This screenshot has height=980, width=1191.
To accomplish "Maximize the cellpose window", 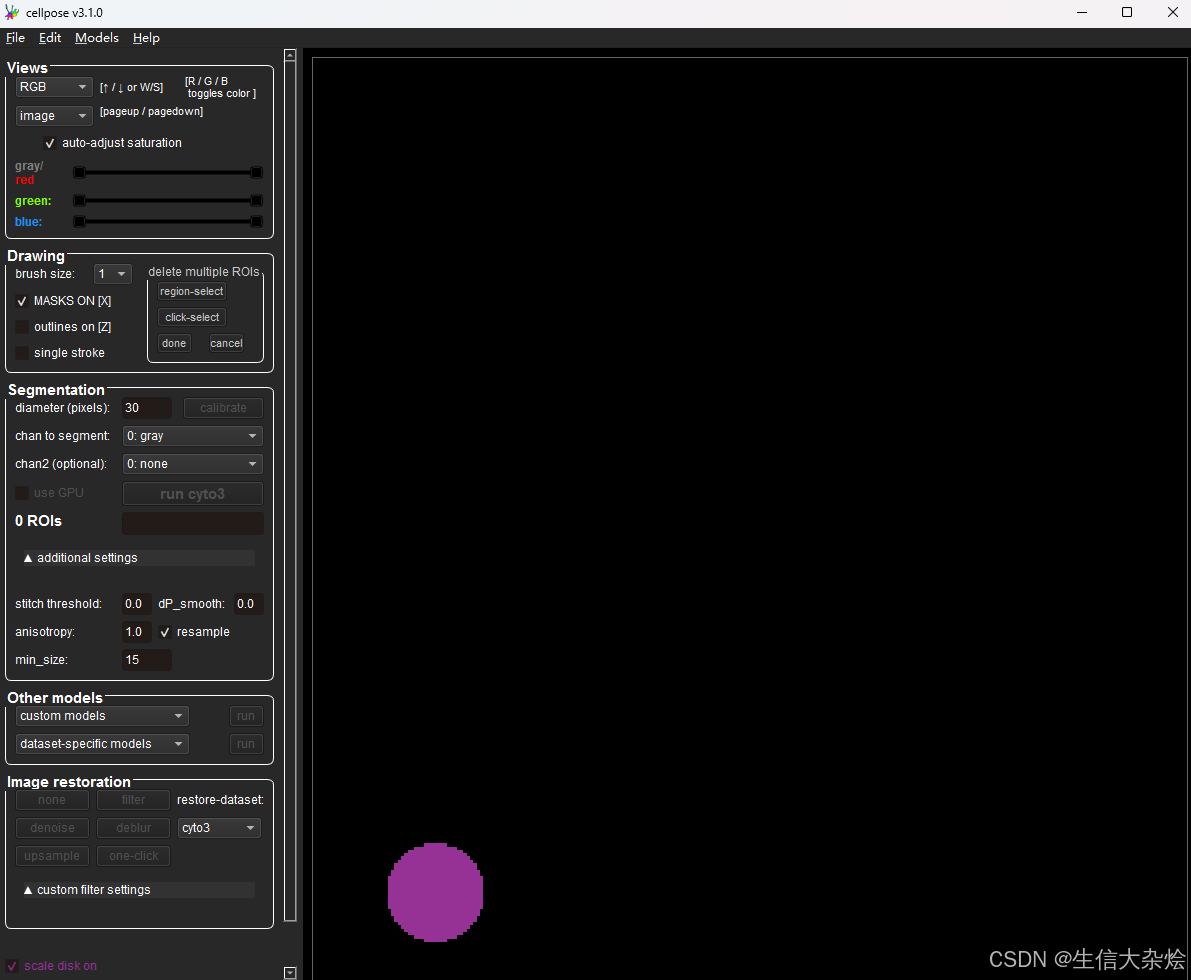I will pyautogui.click(x=1127, y=13).
